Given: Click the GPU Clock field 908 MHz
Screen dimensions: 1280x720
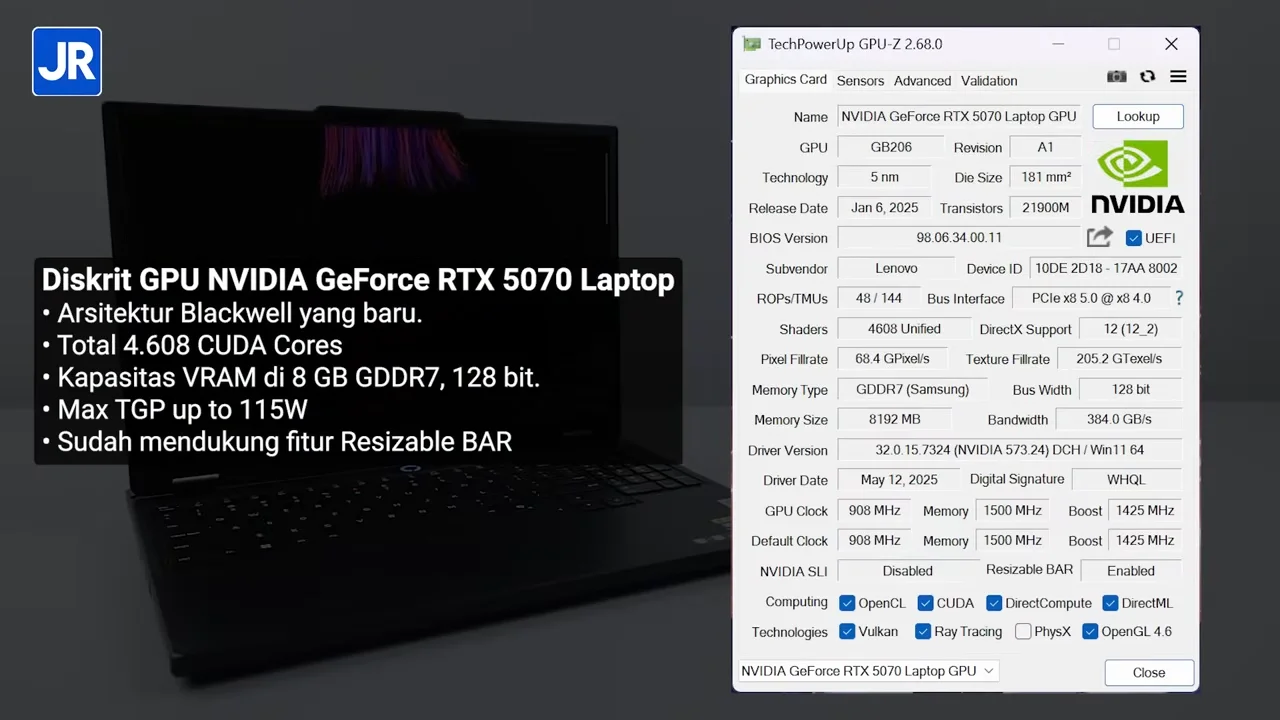Looking at the screenshot, I should (x=874, y=510).
